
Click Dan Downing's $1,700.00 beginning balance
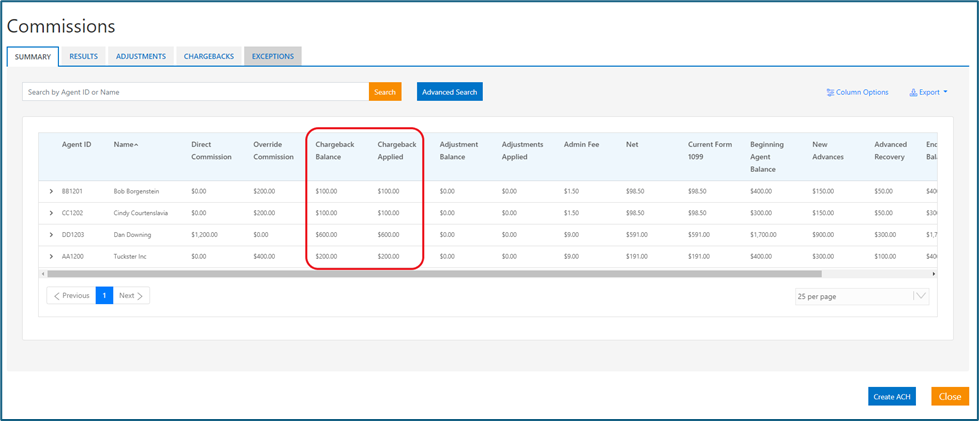pos(764,235)
